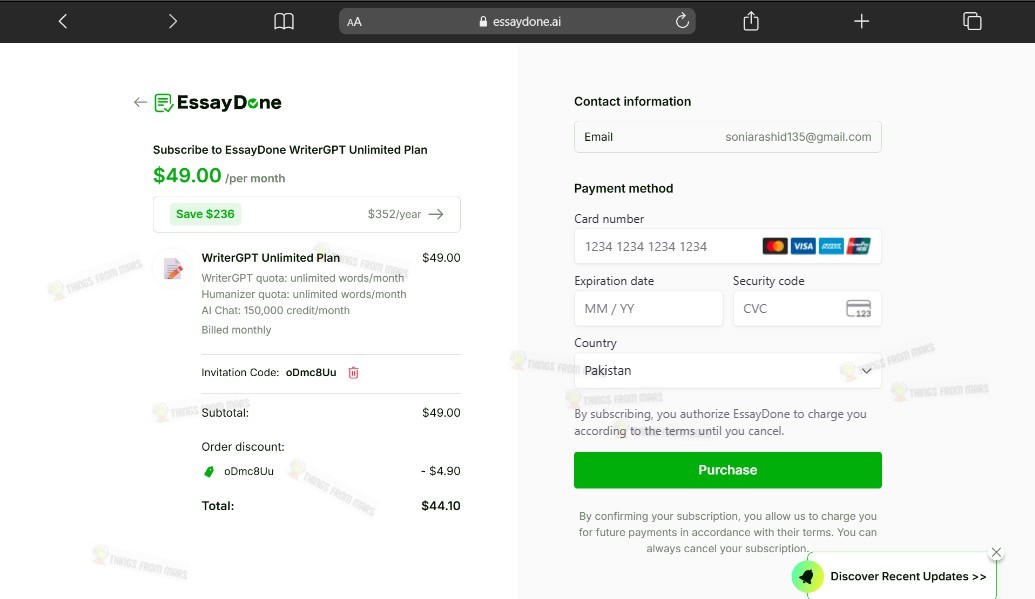Click the Billed monthly text

(236, 330)
